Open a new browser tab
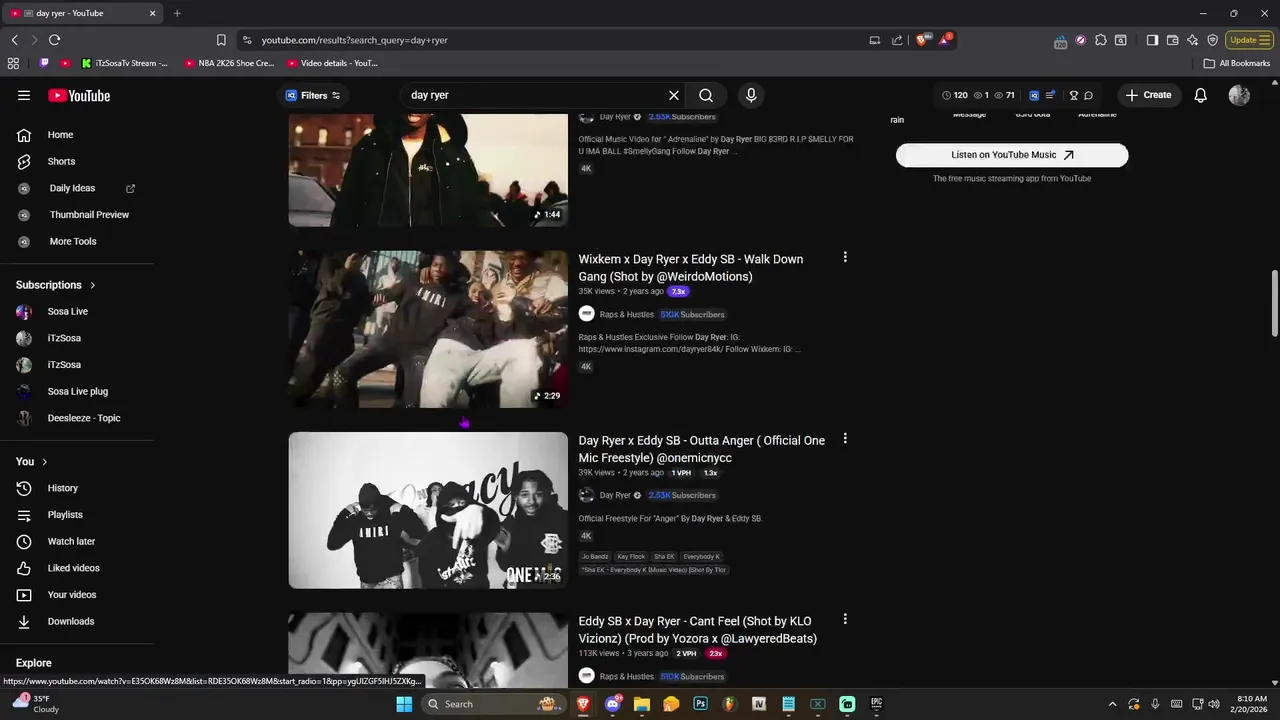Viewport: 1280px width, 720px height. (x=177, y=13)
